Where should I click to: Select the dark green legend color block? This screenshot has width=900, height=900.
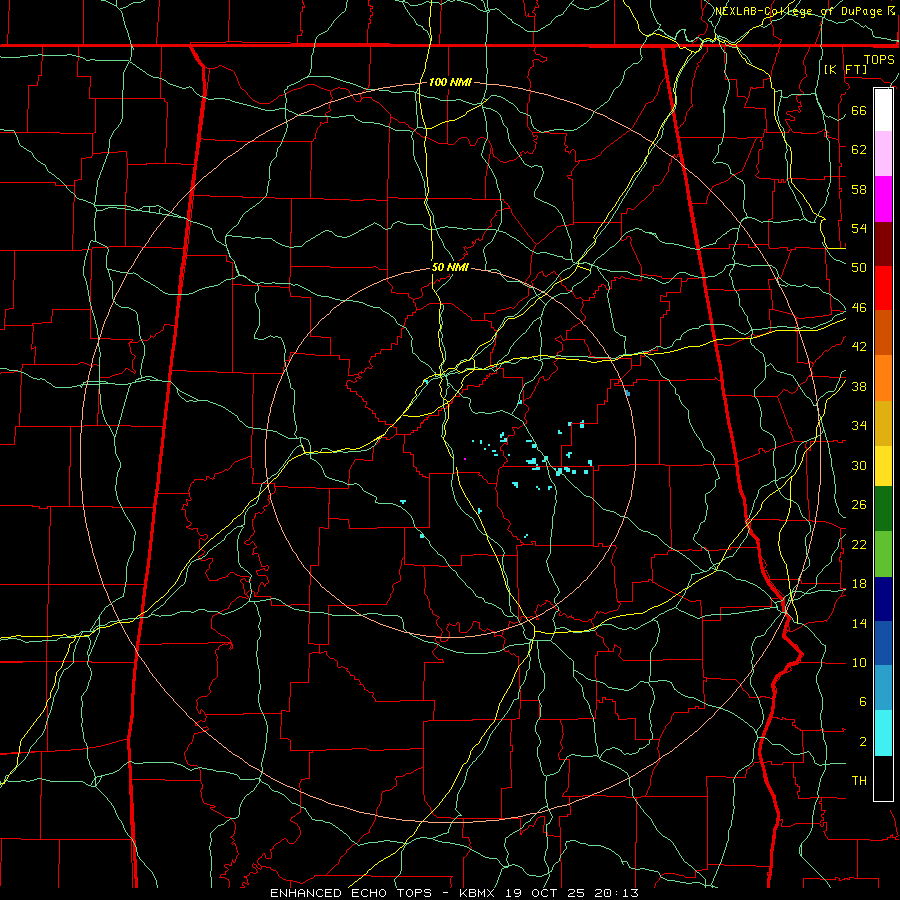[883, 509]
